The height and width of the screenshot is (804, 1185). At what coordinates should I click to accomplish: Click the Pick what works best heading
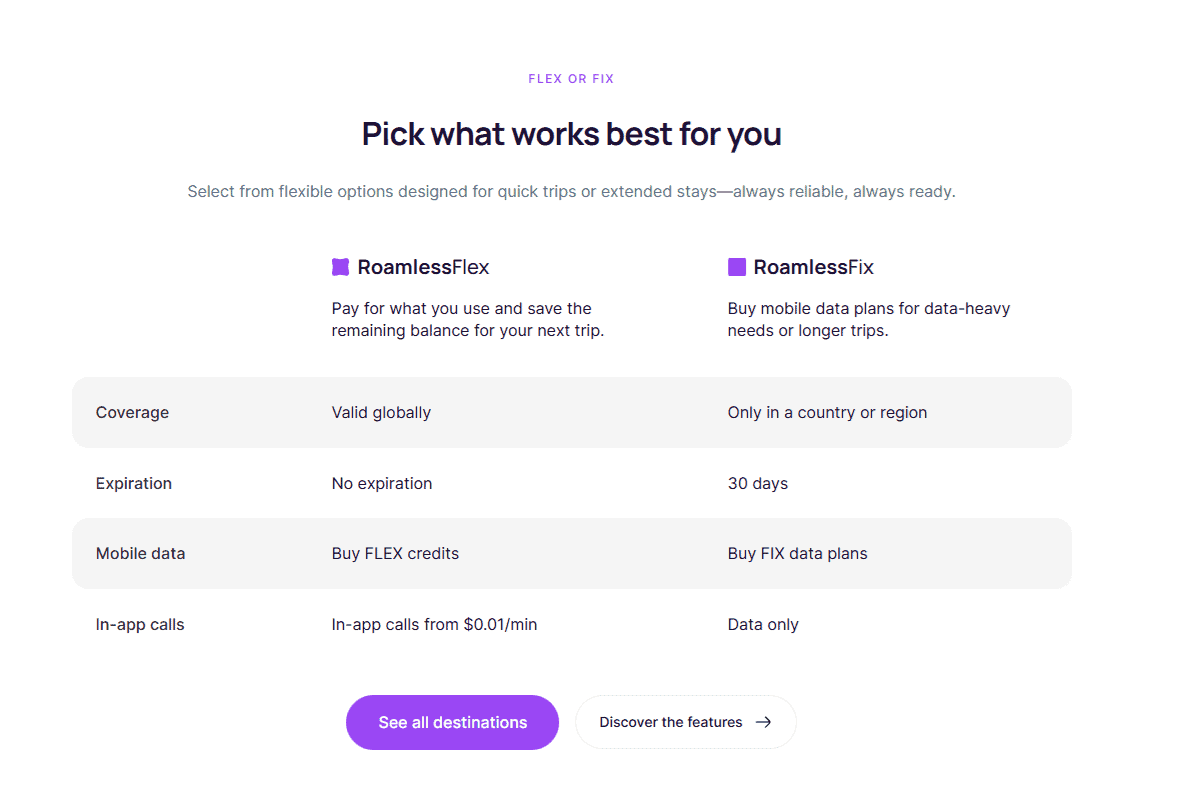coord(571,134)
